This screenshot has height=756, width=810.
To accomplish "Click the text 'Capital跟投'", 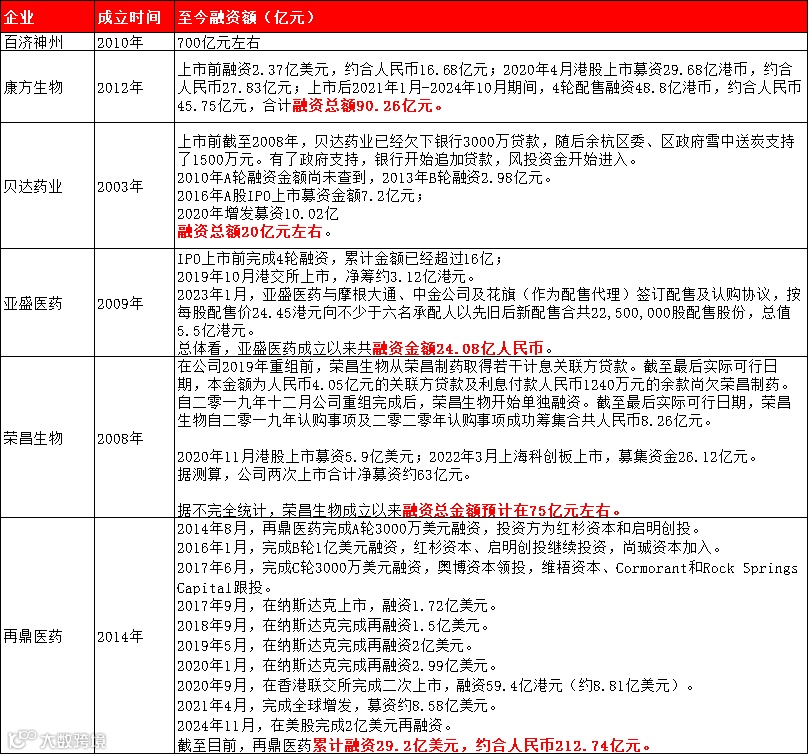I will 224,588.
